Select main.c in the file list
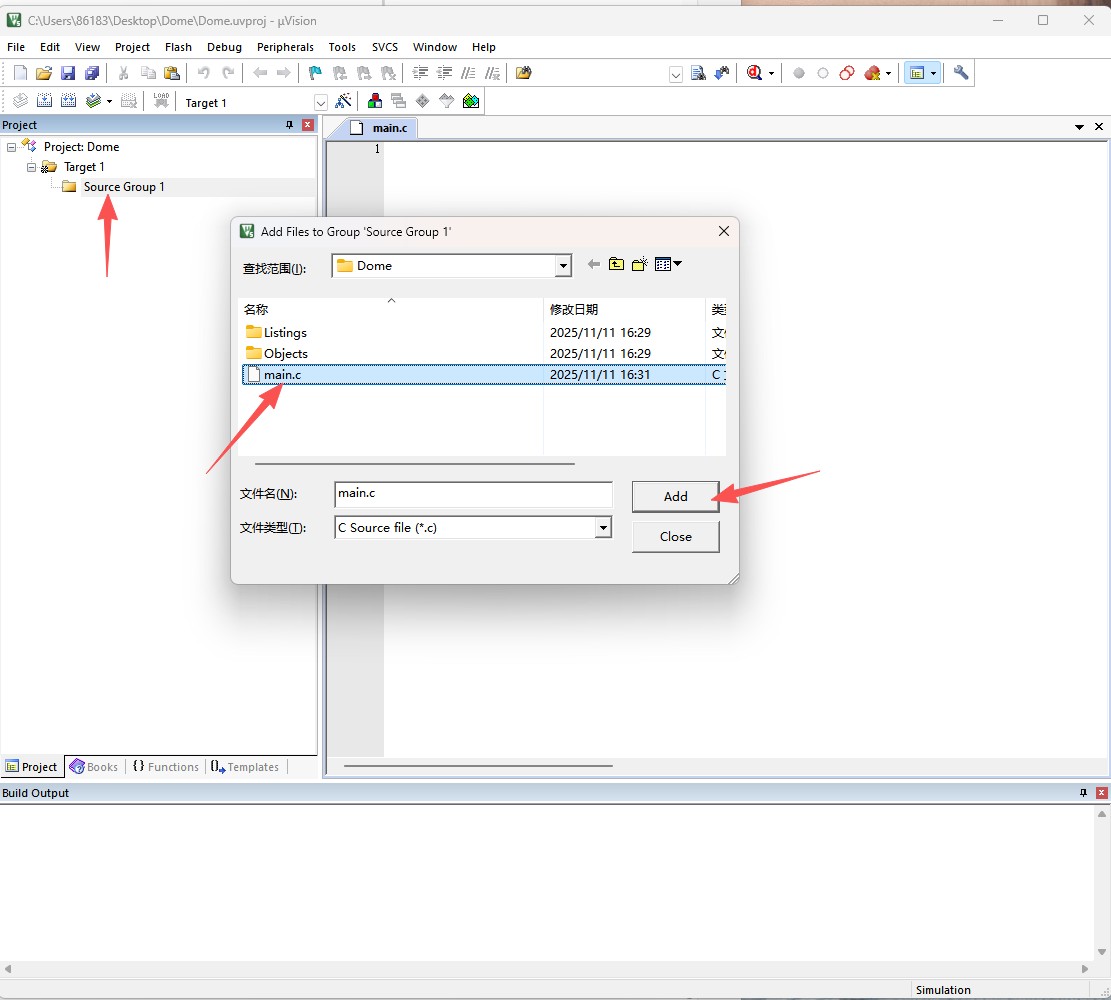This screenshot has width=1111, height=1000. (x=282, y=375)
